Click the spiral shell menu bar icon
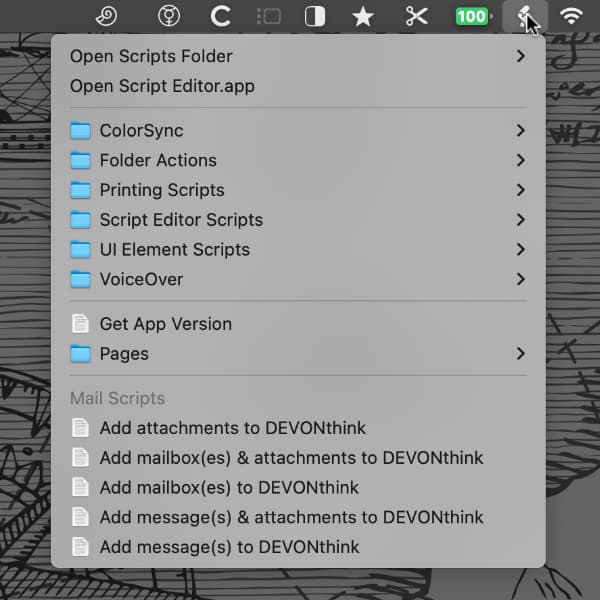600x600 pixels. click(x=106, y=16)
